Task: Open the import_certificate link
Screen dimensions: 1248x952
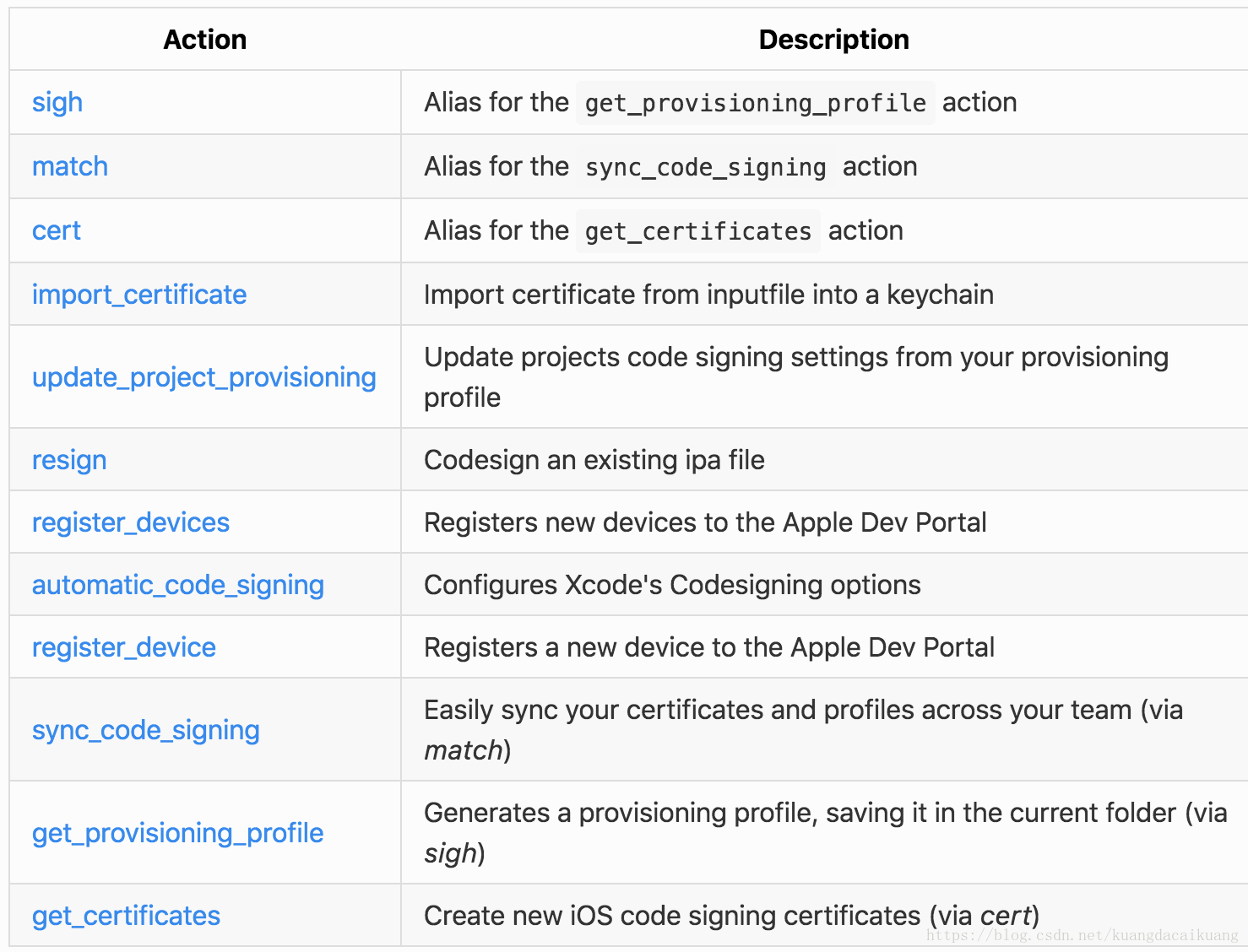Action: (x=139, y=295)
